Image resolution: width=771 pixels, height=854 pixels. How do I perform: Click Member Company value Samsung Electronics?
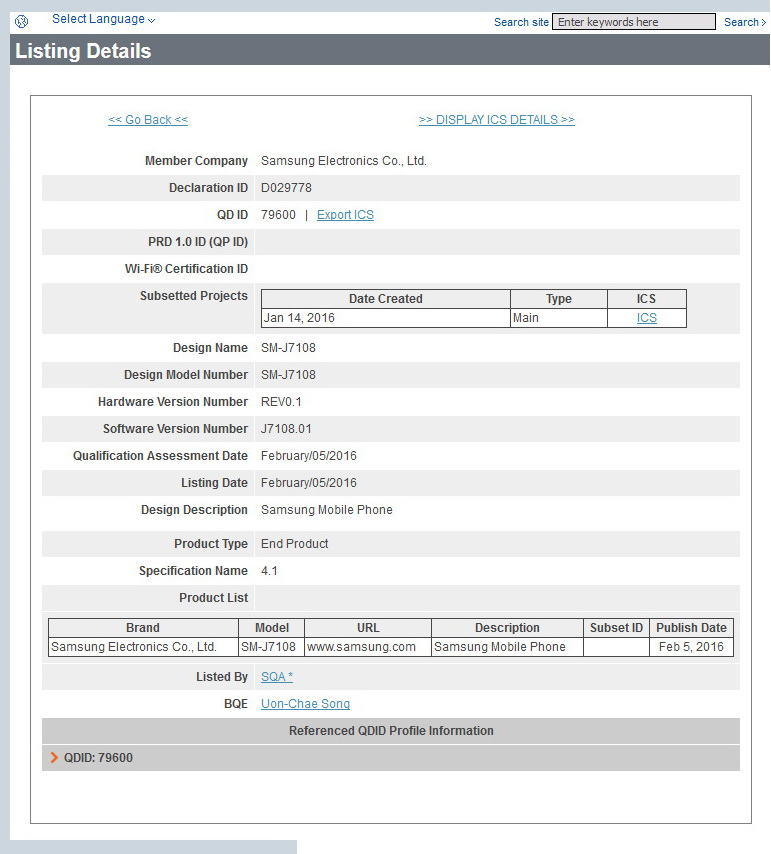click(344, 161)
